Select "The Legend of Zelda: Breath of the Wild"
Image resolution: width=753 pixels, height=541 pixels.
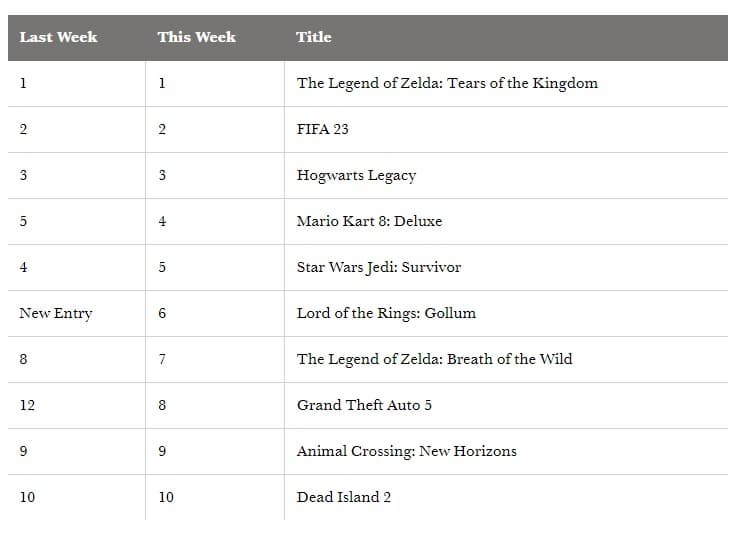[x=434, y=359]
